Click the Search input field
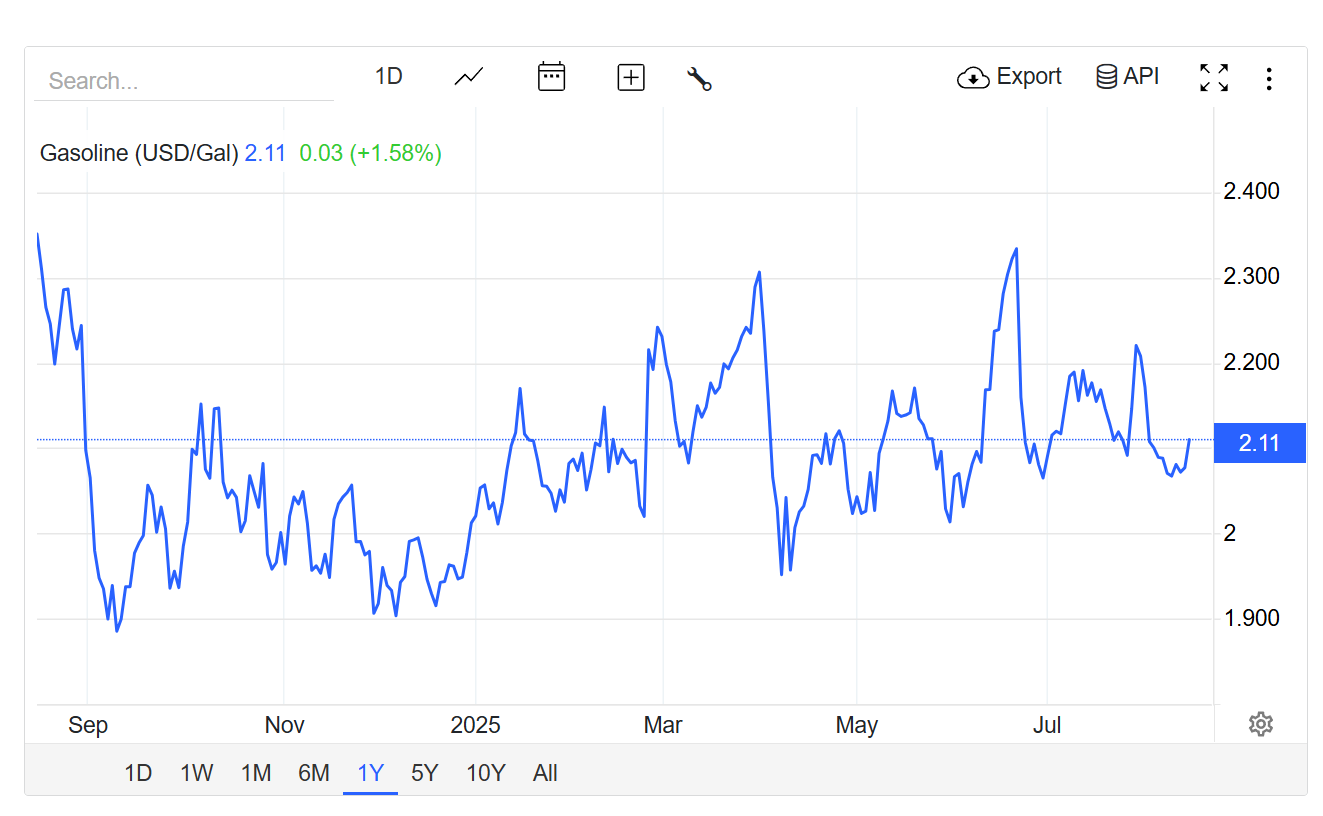Screen dimensions: 1323x816 pyautogui.click(x=183, y=81)
